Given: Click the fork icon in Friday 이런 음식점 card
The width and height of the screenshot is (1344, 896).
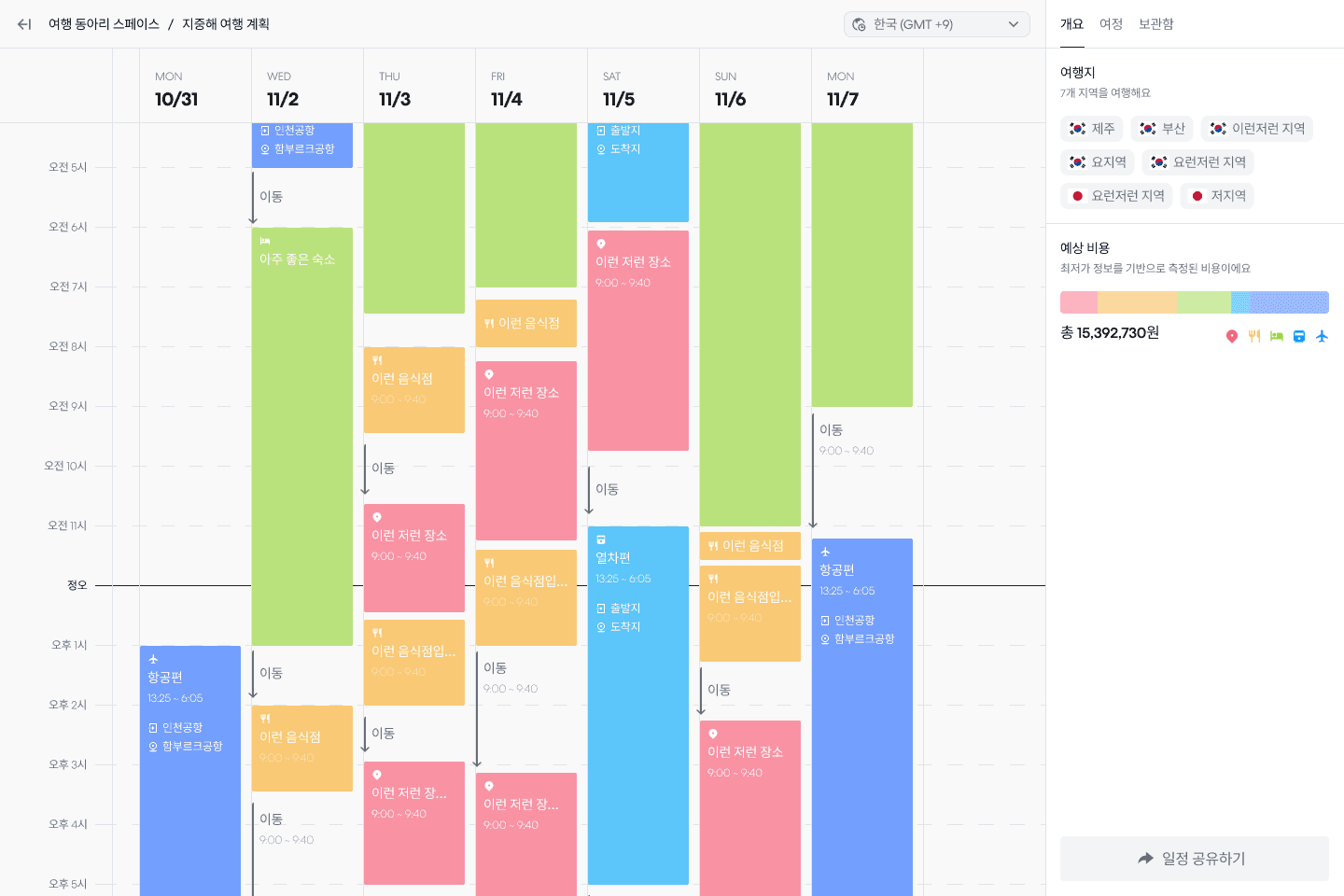Looking at the screenshot, I should [489, 323].
